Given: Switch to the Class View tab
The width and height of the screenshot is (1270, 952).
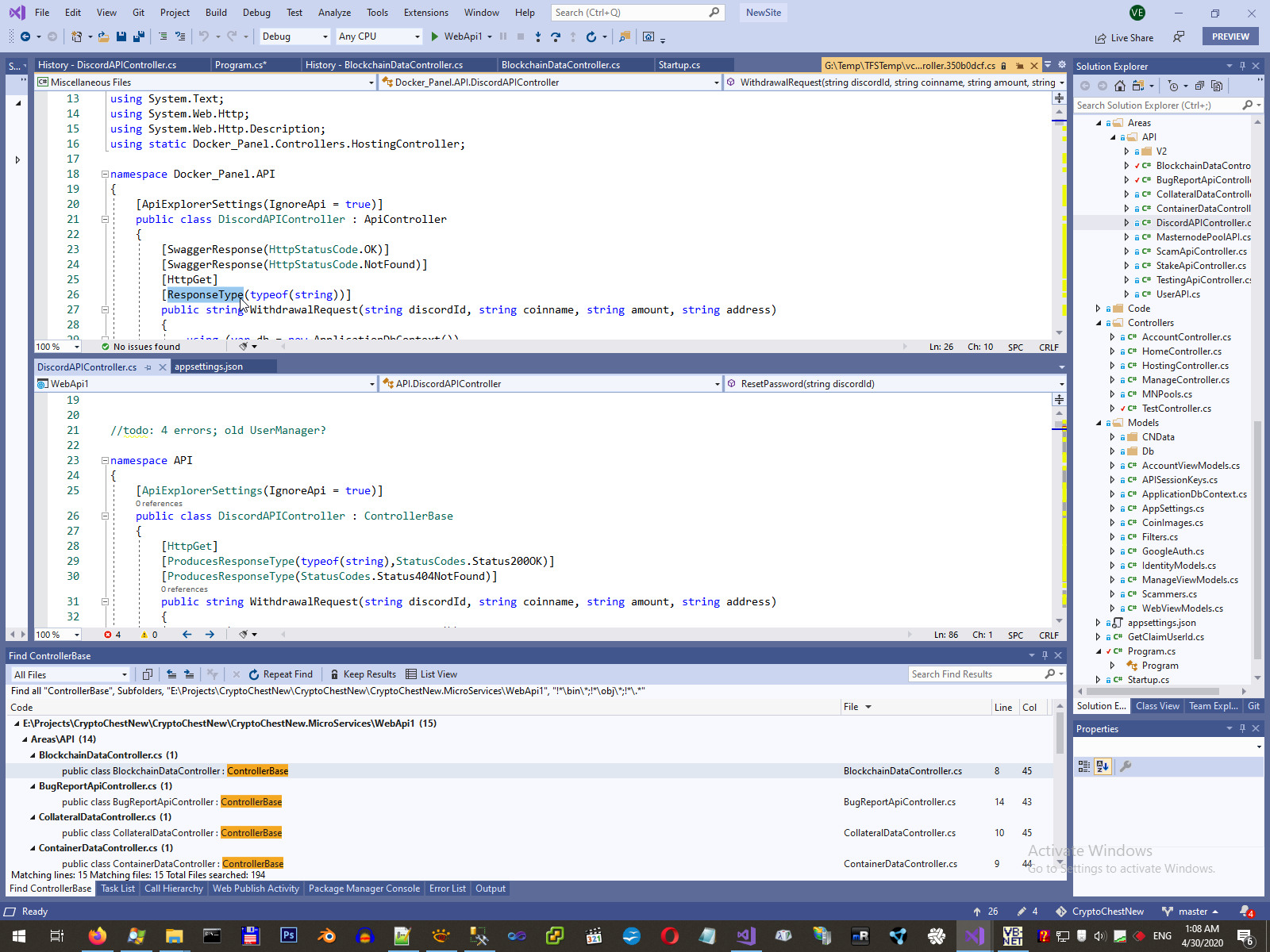Looking at the screenshot, I should click(1157, 706).
